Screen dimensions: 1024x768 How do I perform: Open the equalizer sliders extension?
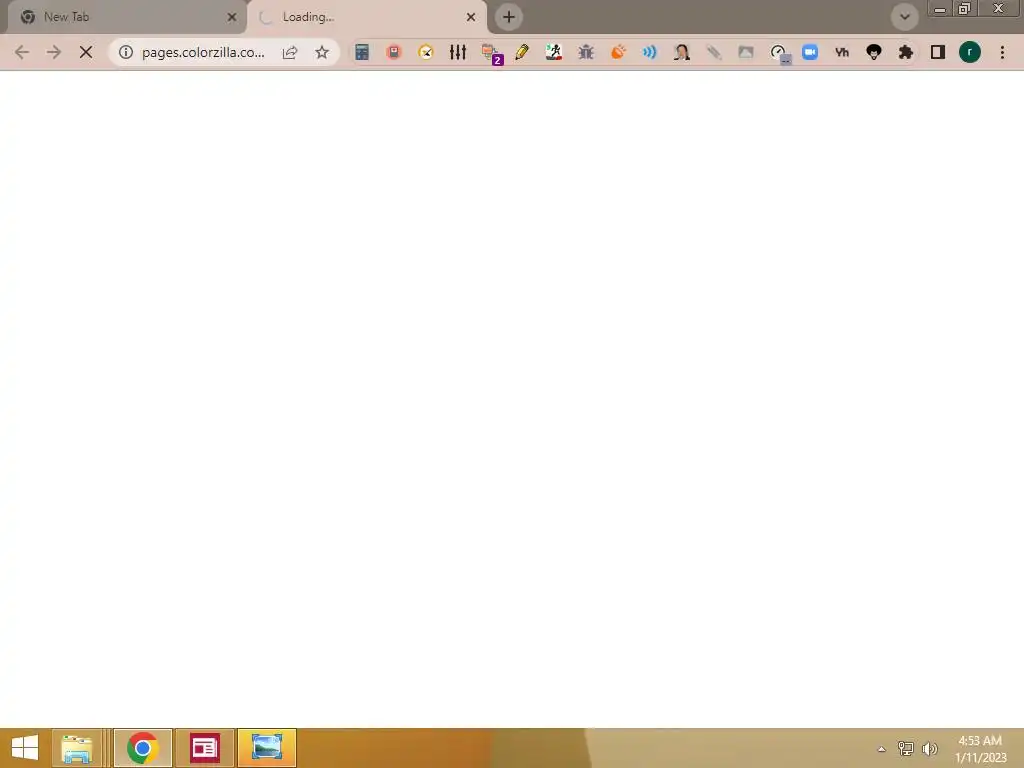tap(458, 52)
